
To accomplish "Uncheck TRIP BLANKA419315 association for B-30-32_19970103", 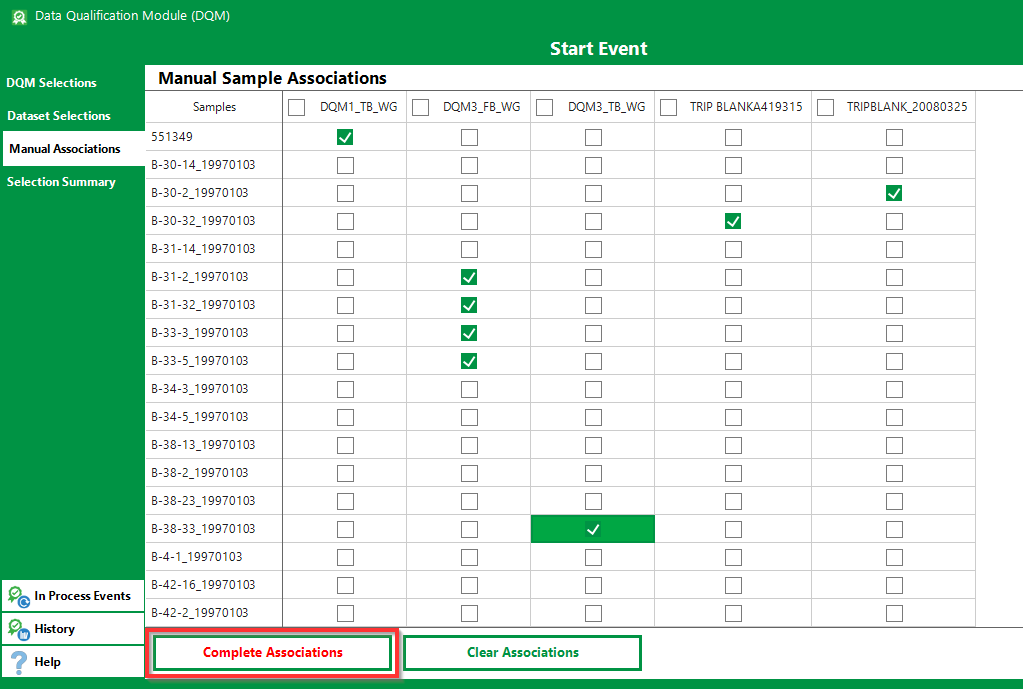I will [733, 221].
